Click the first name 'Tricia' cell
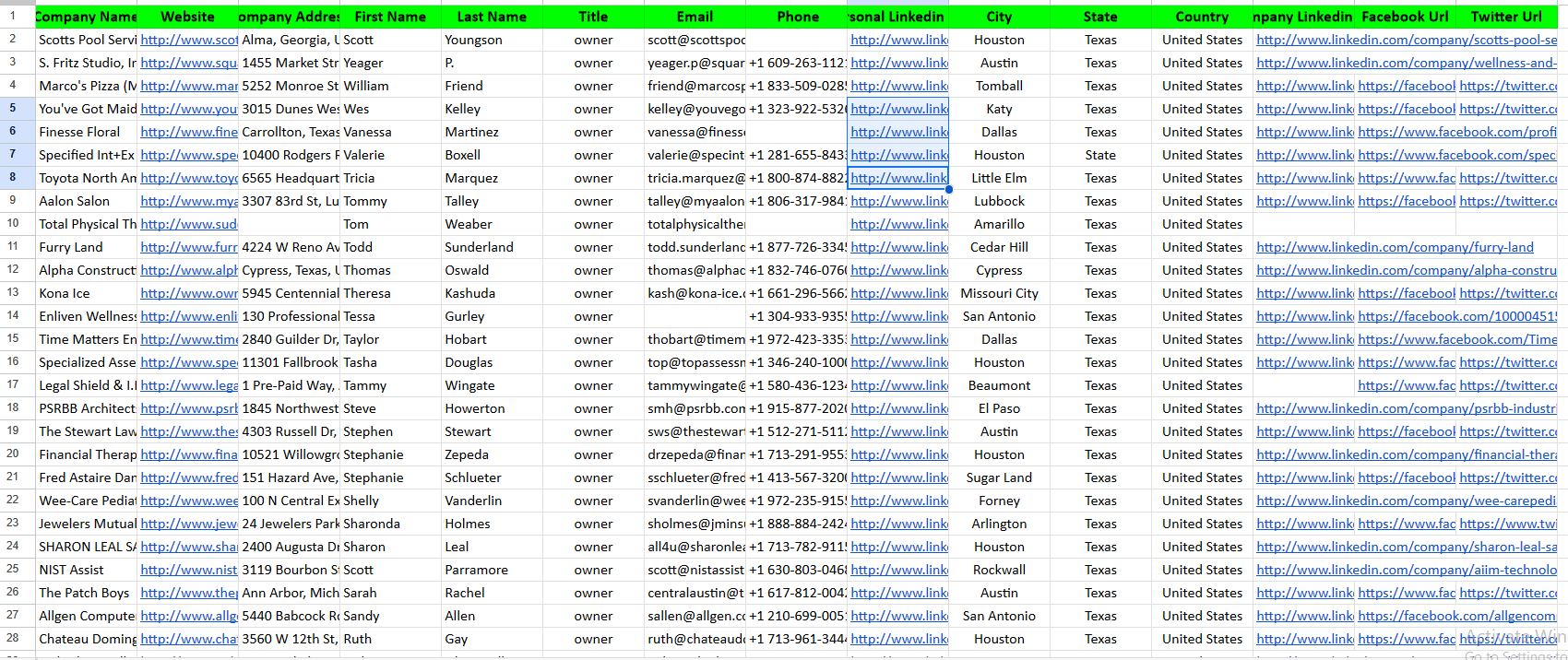The width and height of the screenshot is (1568, 660). click(x=390, y=178)
